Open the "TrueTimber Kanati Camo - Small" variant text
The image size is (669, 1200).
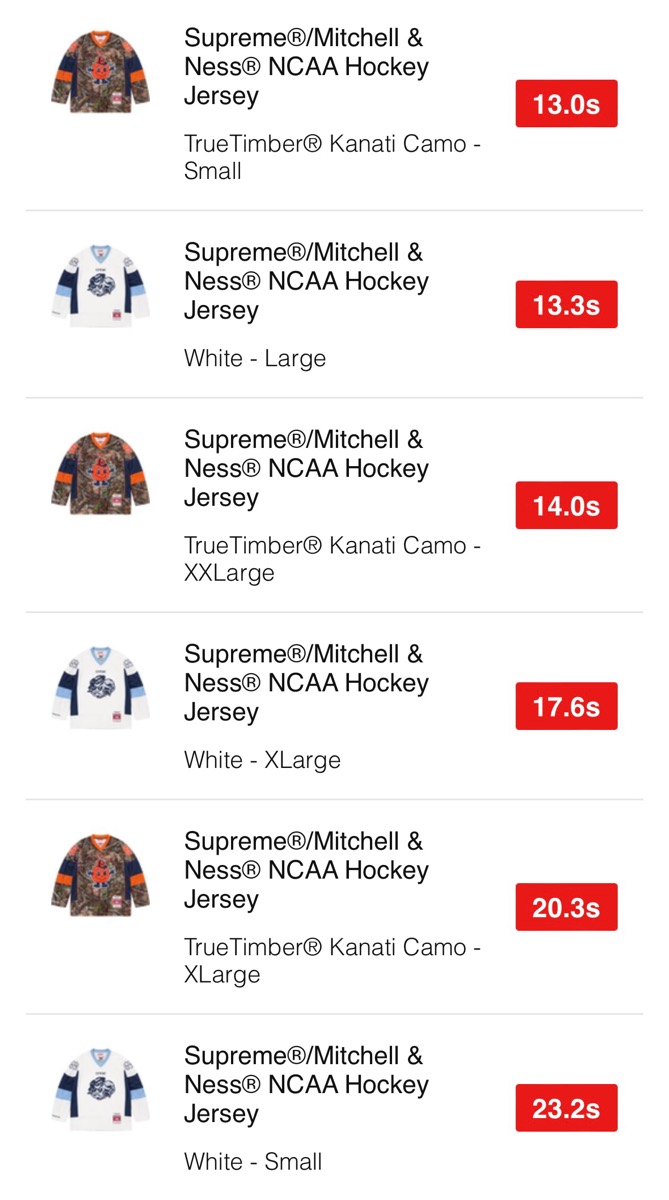coord(332,157)
